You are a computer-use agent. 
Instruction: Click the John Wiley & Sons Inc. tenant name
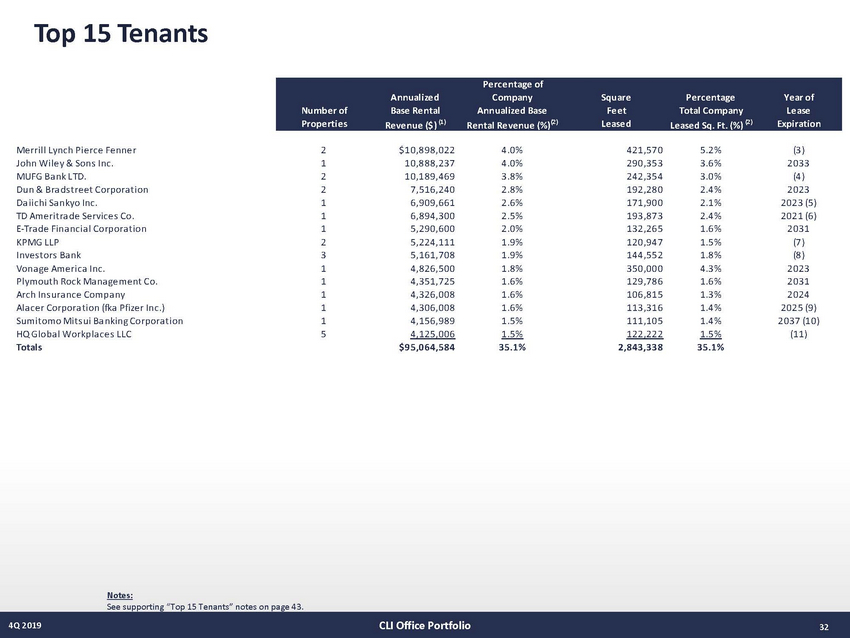tap(70, 163)
